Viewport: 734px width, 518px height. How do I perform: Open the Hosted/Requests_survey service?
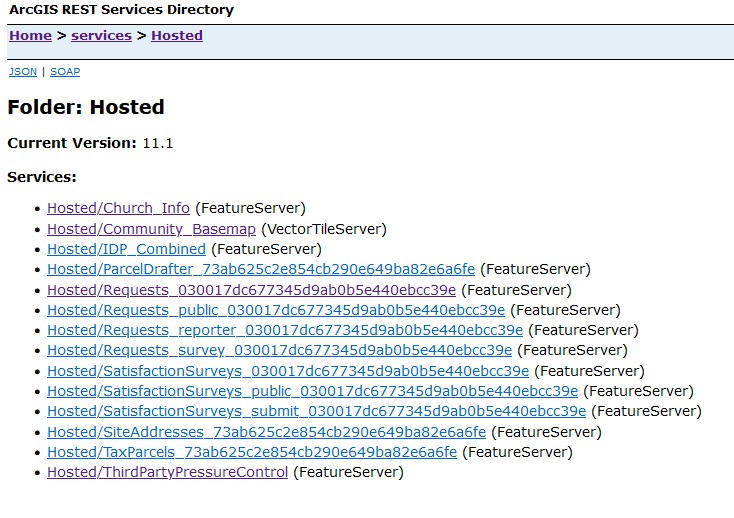[279, 350]
